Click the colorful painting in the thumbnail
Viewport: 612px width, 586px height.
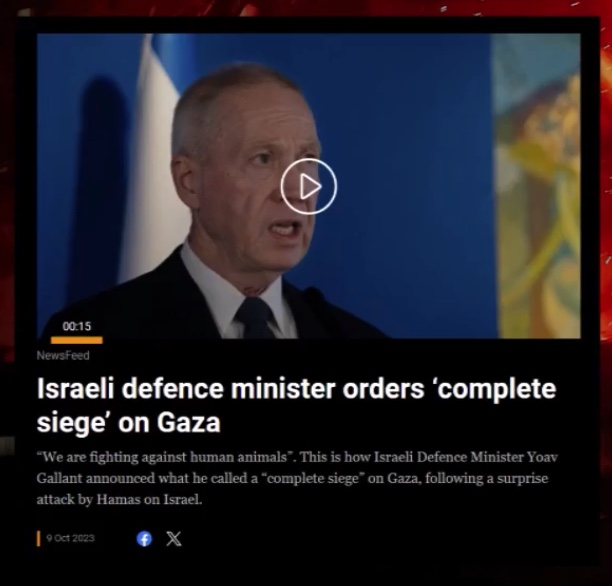537,186
